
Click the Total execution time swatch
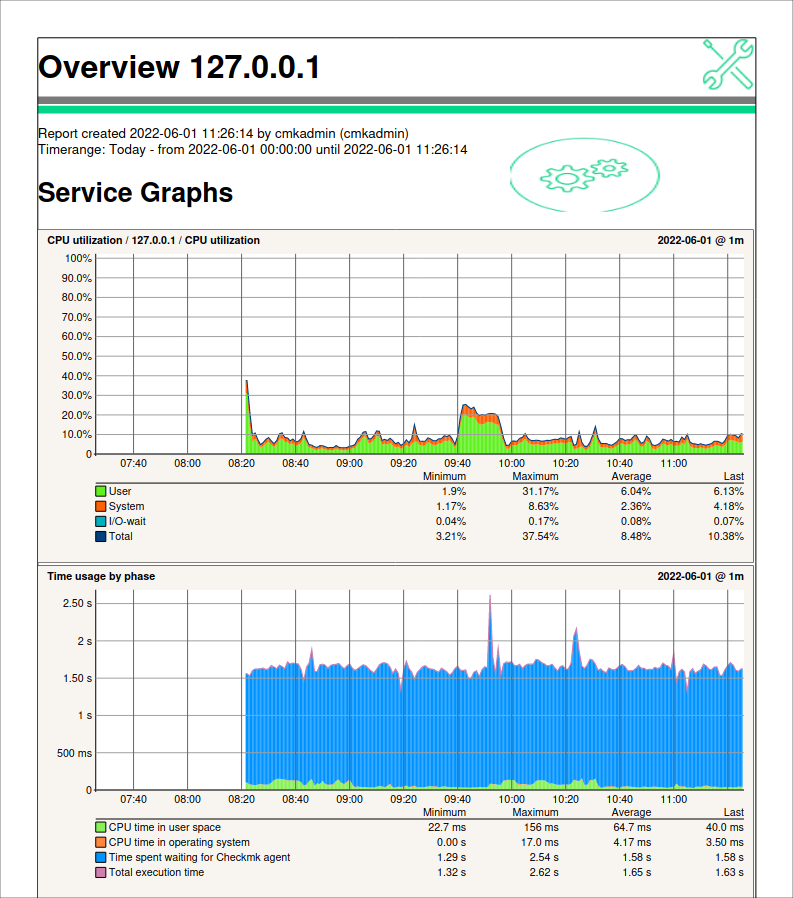(x=101, y=873)
